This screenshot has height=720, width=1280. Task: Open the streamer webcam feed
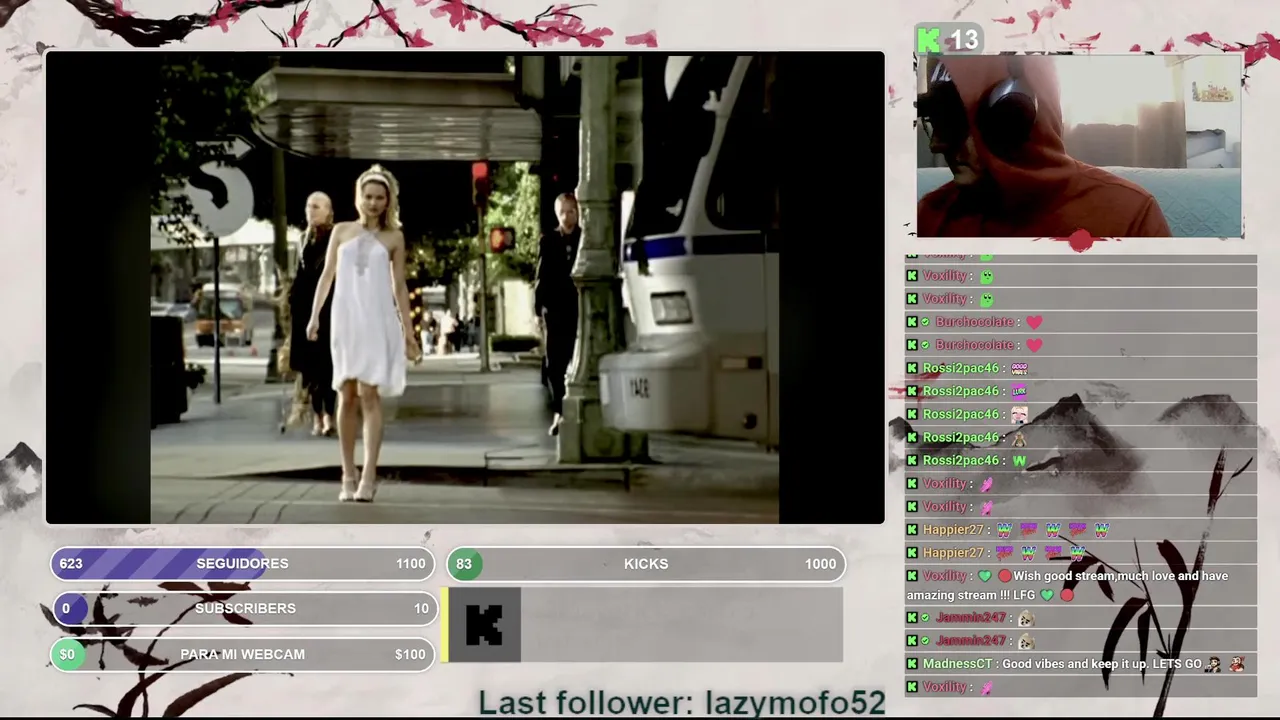point(1080,146)
